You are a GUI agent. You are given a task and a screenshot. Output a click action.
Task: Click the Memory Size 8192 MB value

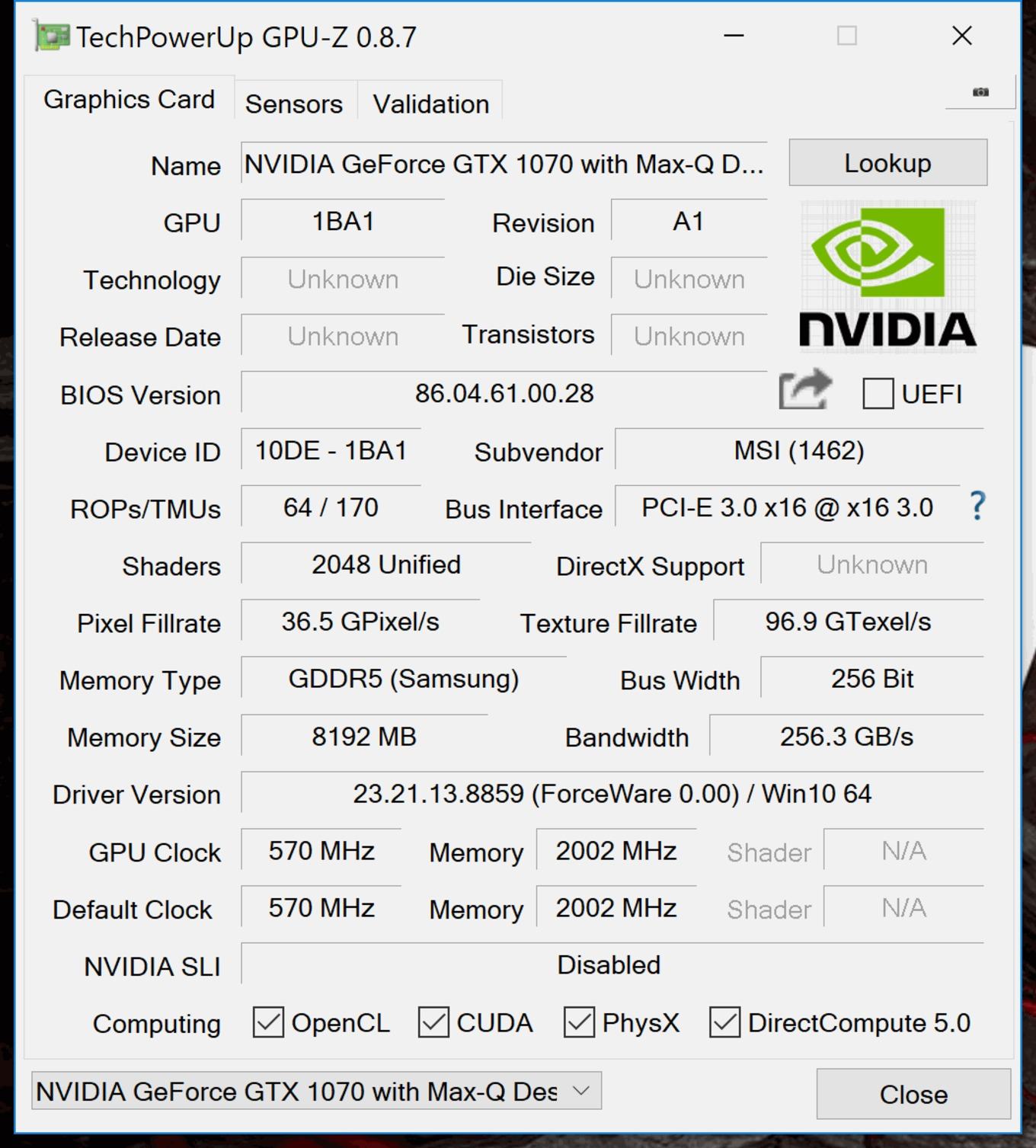(364, 737)
